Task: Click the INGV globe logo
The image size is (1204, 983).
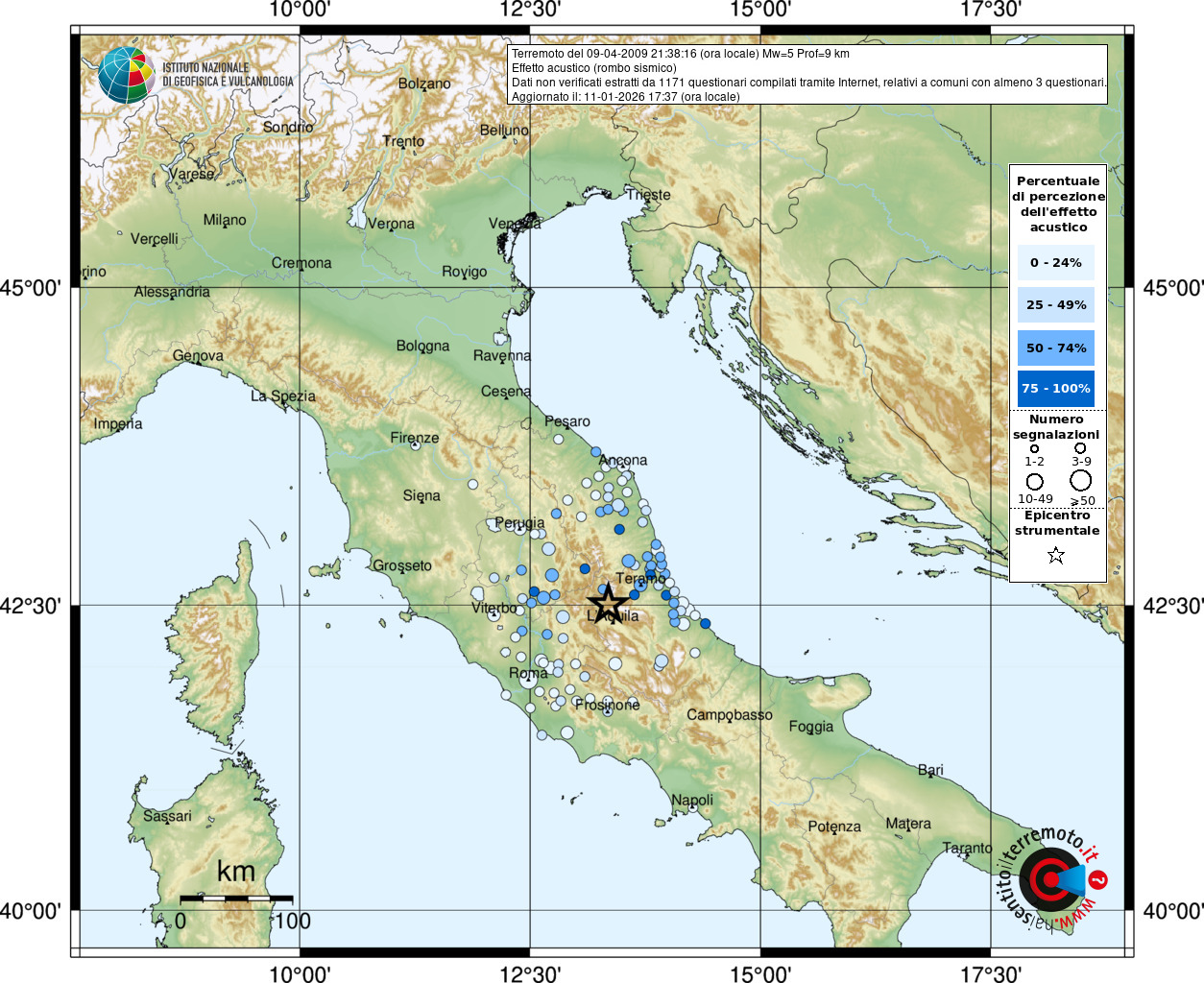Action: click(x=126, y=75)
